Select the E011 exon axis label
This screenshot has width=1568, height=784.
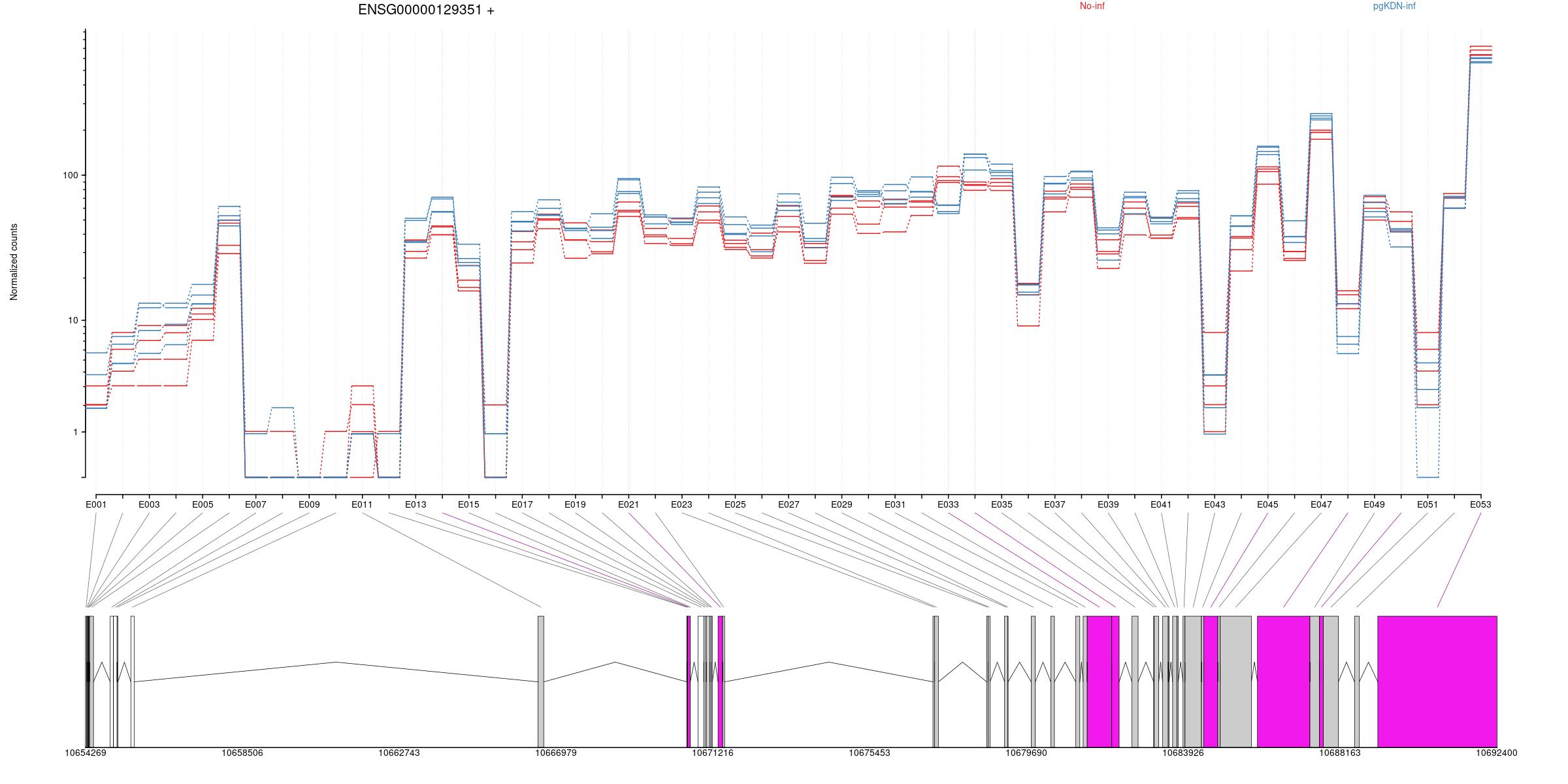362,505
